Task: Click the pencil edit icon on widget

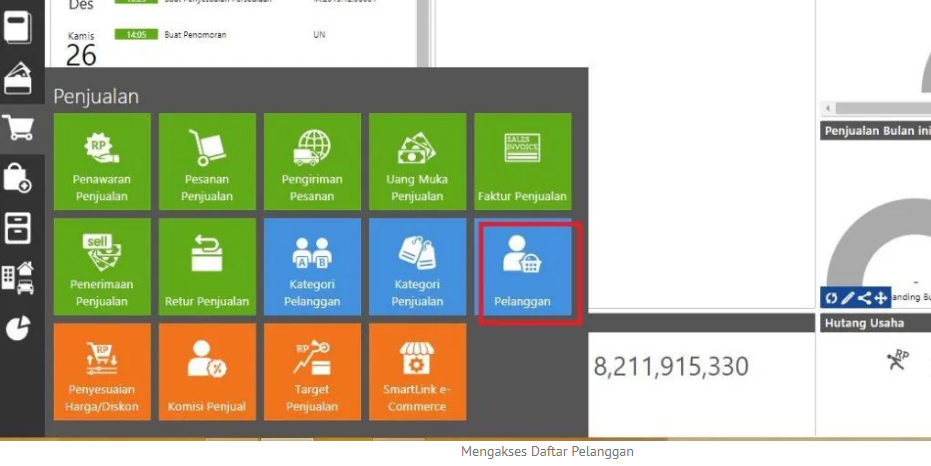Action: point(848,297)
